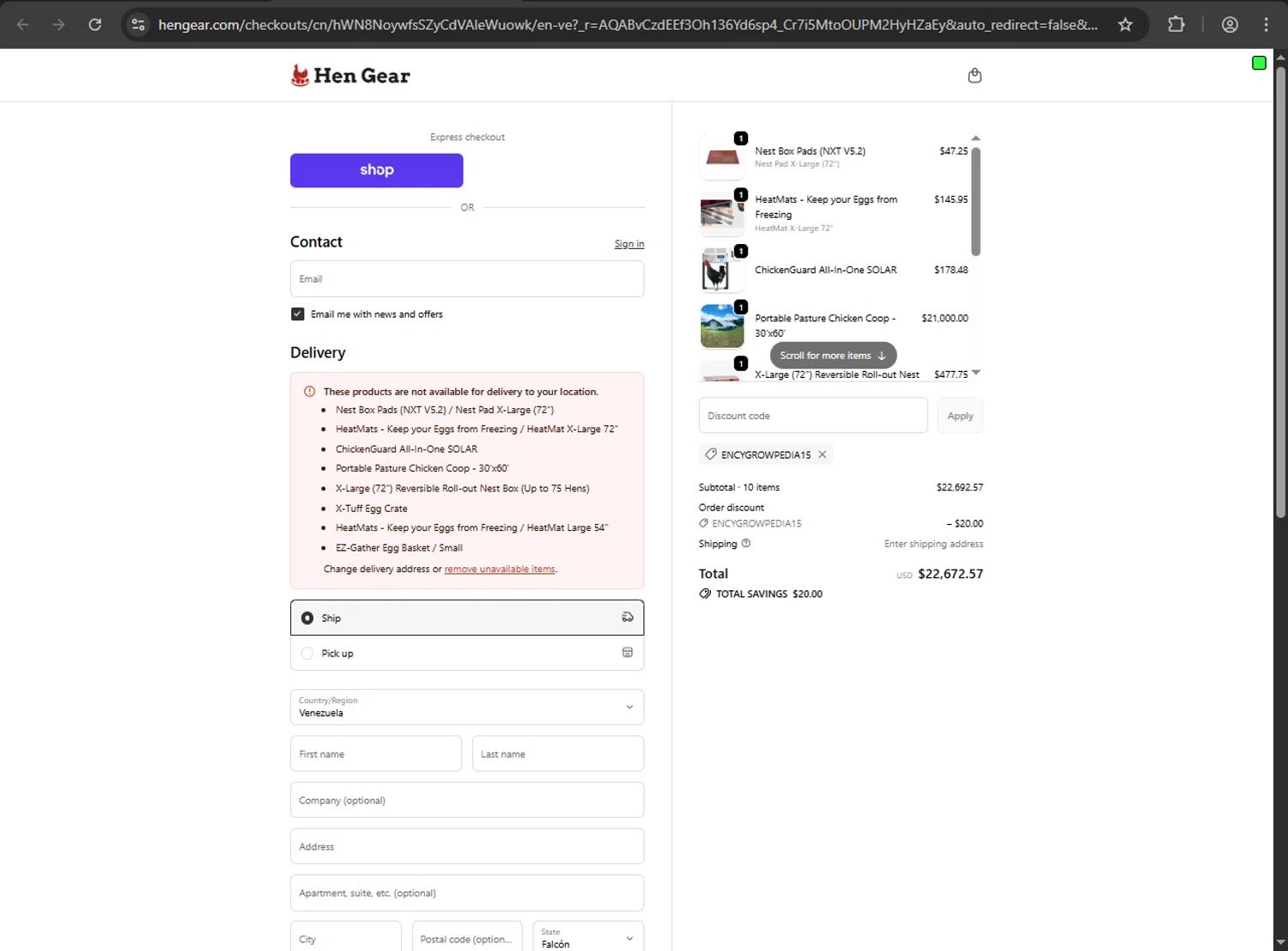Click the Portable Pasture Chicken Coop thumbnail
Image resolution: width=1288 pixels, height=951 pixels.
click(x=722, y=326)
